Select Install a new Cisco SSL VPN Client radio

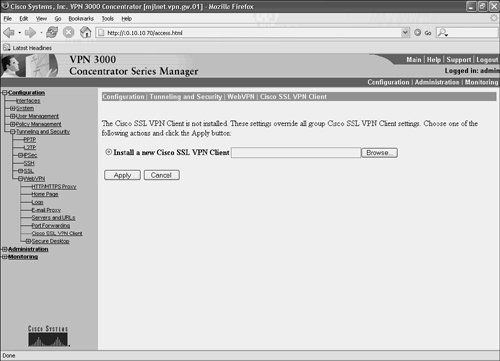[x=108, y=152]
